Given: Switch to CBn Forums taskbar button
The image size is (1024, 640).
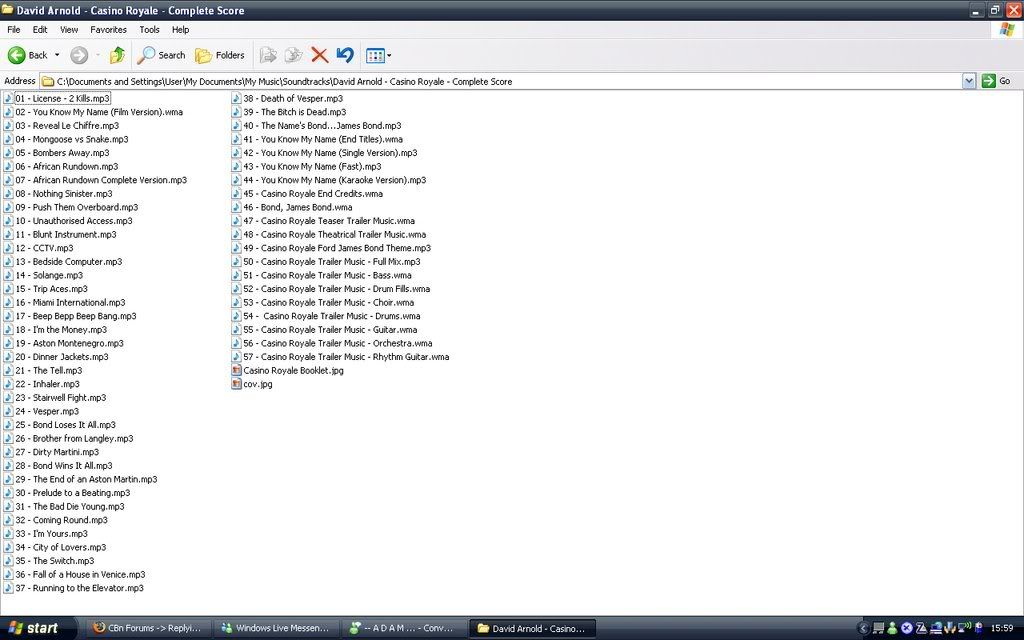Looking at the screenshot, I should tap(150, 628).
